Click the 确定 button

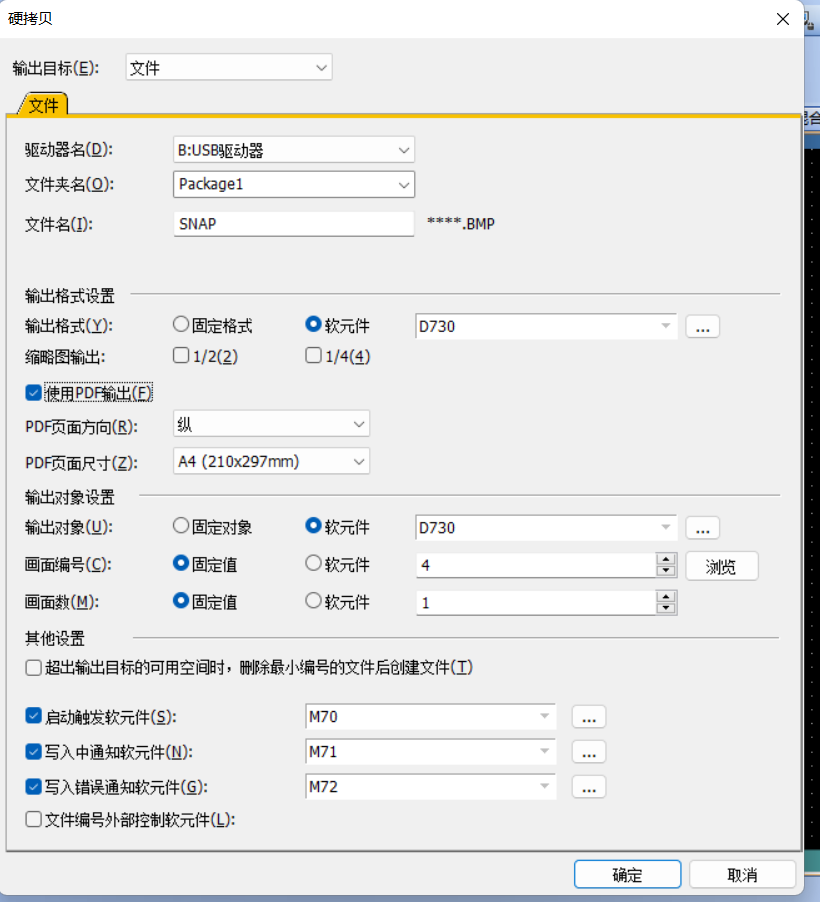(x=627, y=874)
